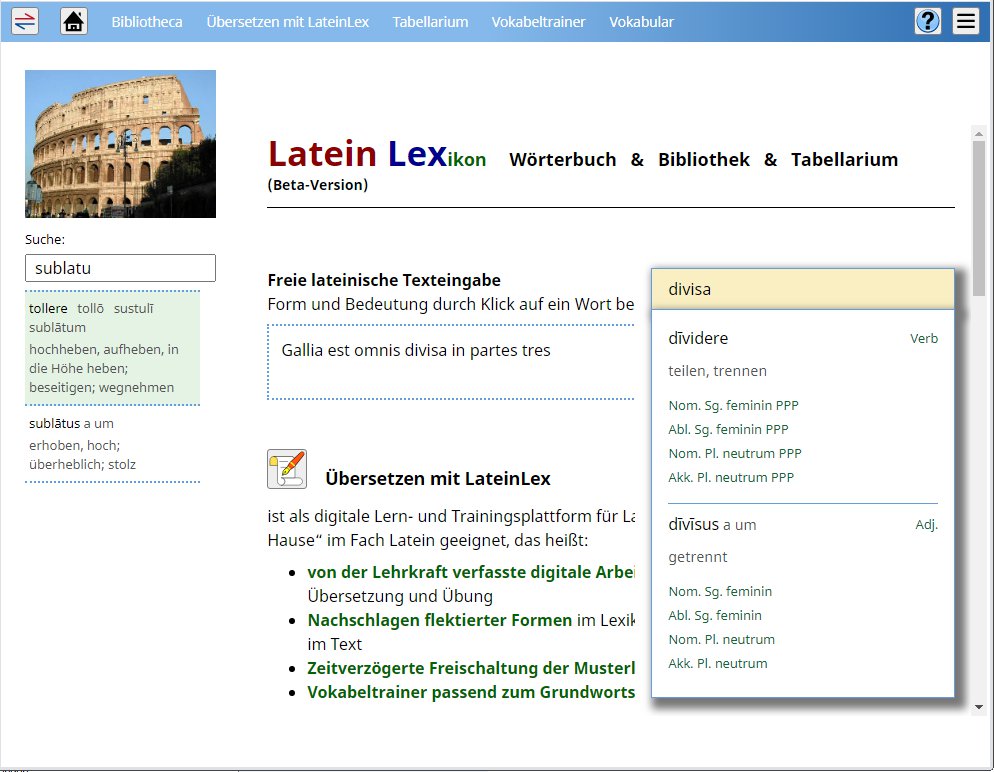Open the help question mark icon
This screenshot has width=994, height=772.
(927, 21)
